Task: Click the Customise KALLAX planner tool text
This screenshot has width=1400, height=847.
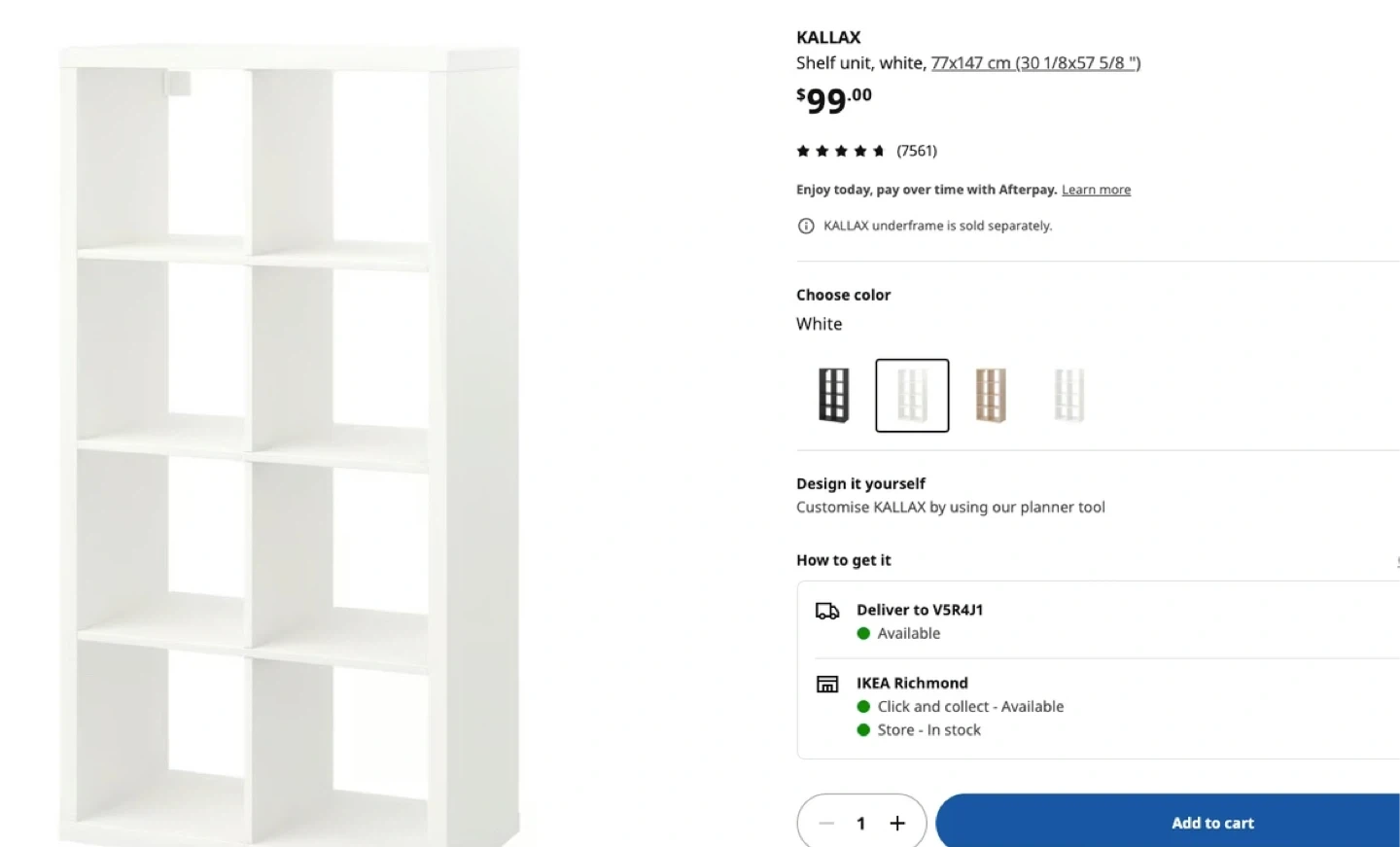Action: 950,507
